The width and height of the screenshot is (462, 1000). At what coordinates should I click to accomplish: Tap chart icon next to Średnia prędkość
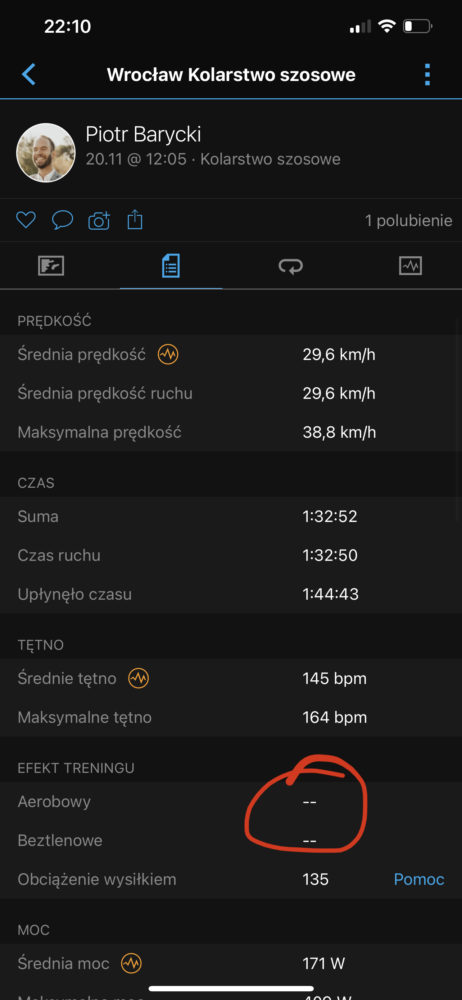point(168,355)
